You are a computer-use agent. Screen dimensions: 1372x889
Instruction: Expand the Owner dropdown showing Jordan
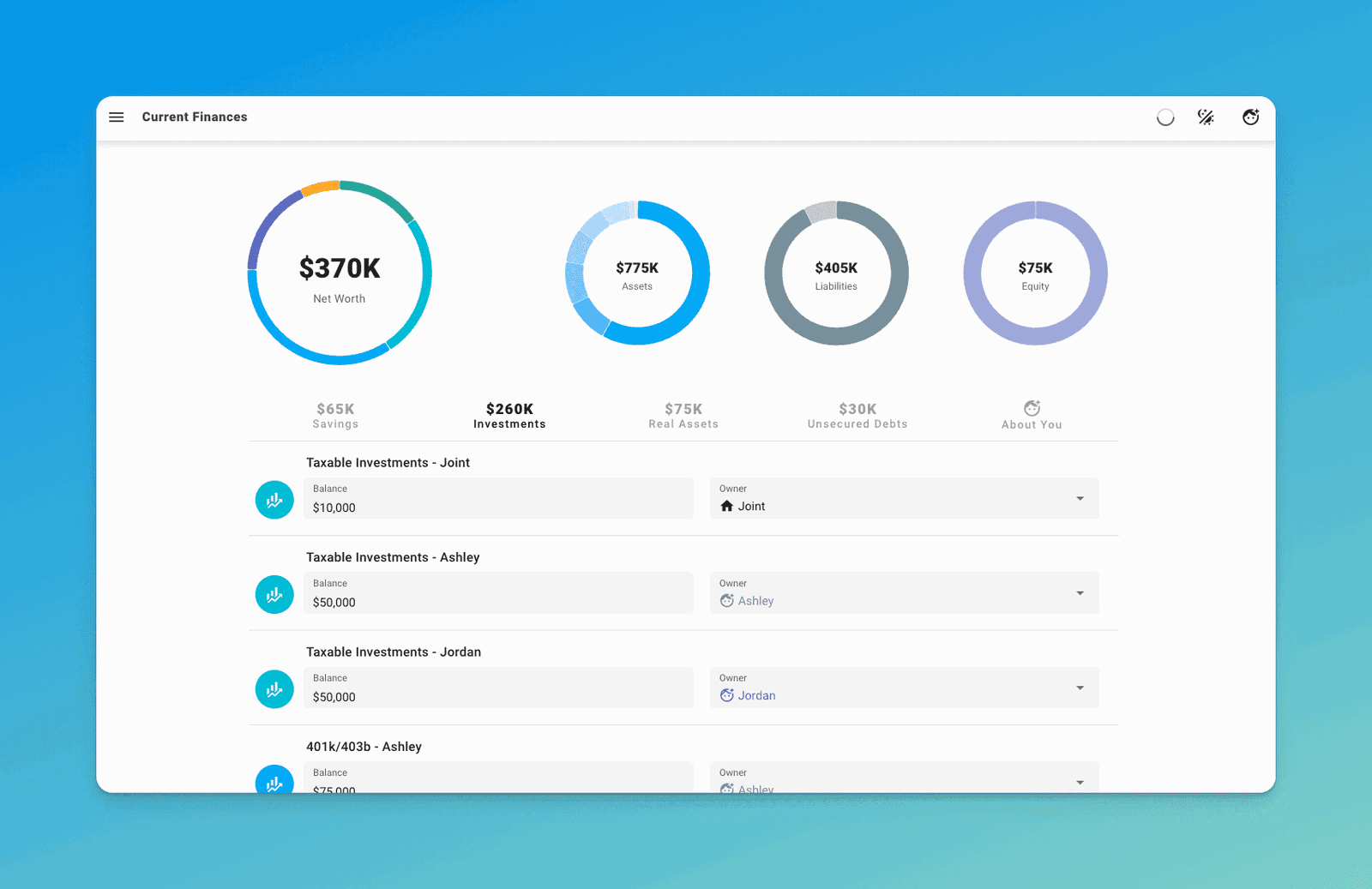(904, 688)
